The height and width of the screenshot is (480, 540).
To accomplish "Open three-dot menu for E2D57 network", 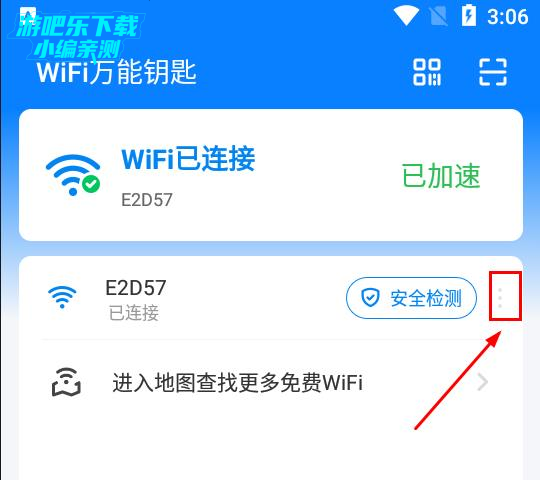I will tap(500, 298).
